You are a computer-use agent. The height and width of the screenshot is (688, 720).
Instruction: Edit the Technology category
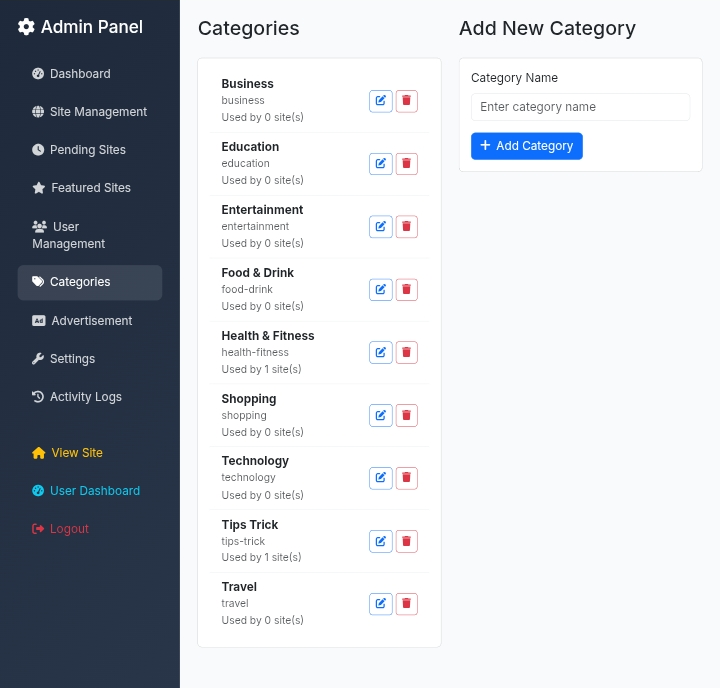[x=381, y=478]
